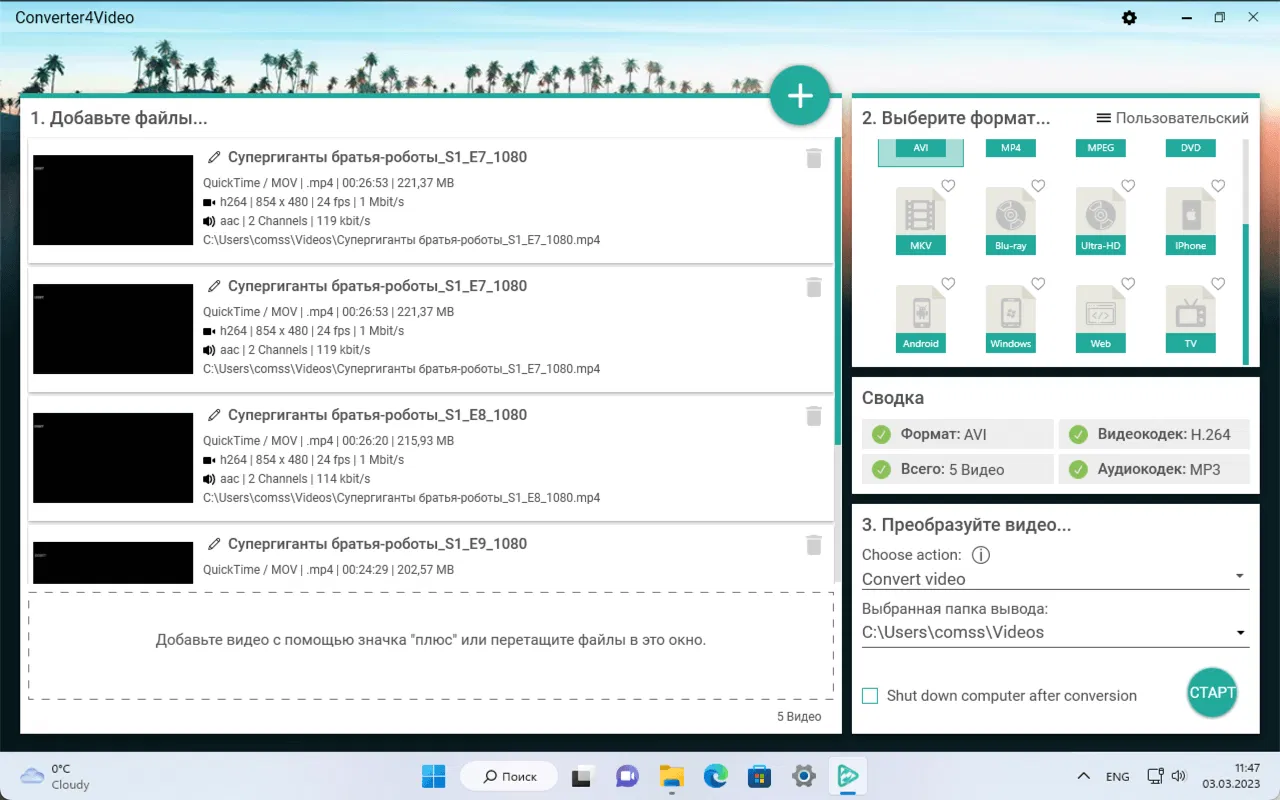Add the TV format to favorites
The height and width of the screenshot is (800, 1280).
coord(1218,284)
